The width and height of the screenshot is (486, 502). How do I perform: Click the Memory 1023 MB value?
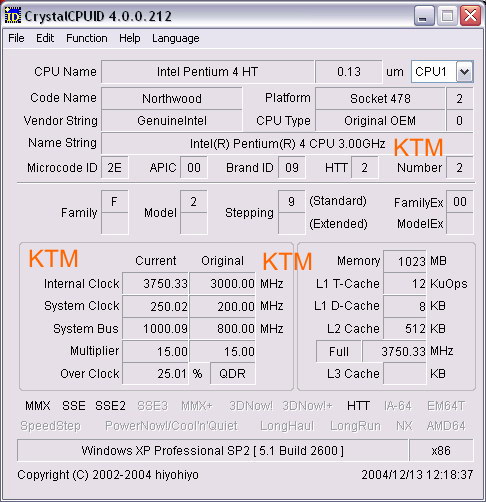(405, 261)
